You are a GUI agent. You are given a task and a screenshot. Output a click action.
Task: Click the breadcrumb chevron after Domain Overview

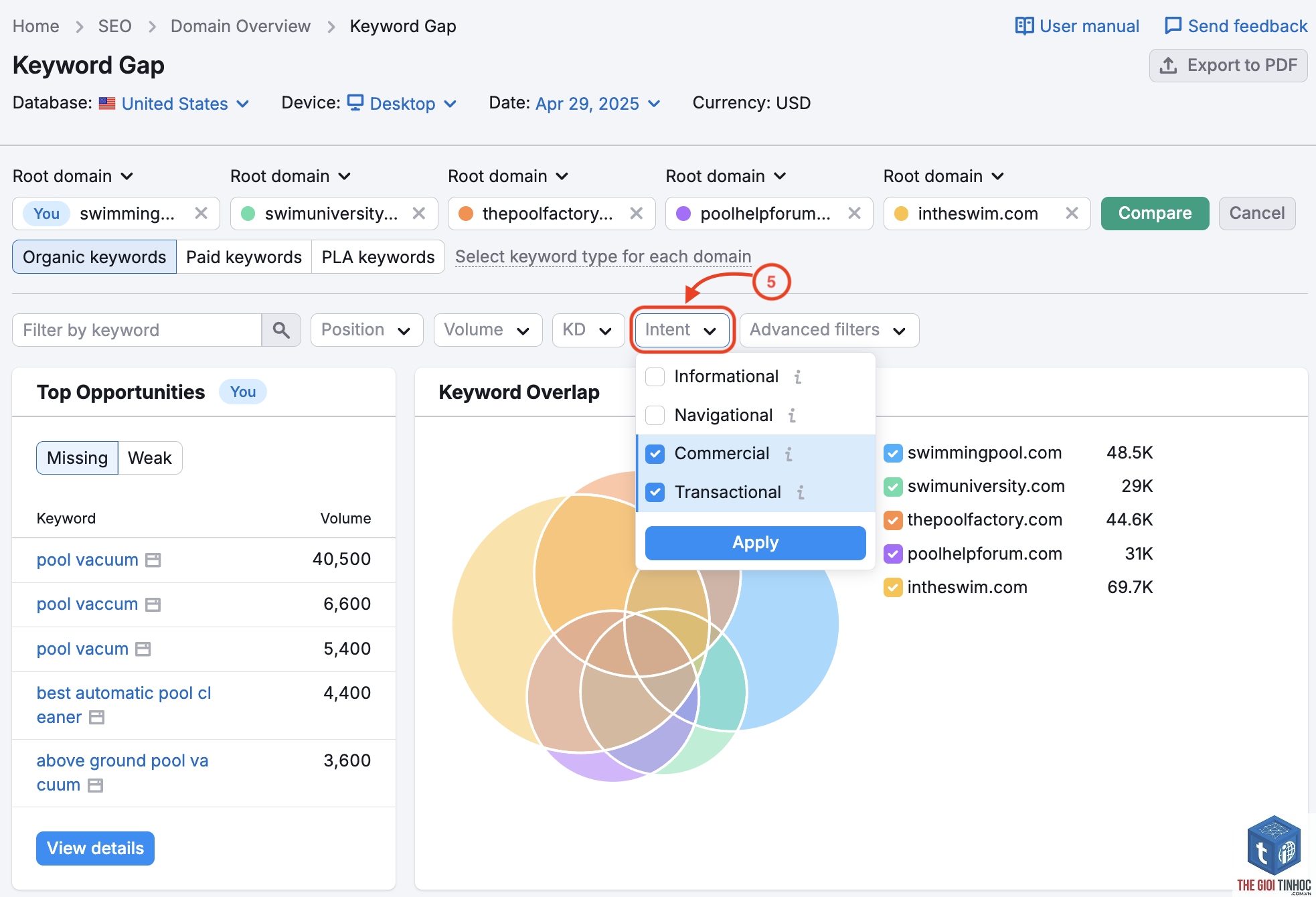tap(331, 27)
